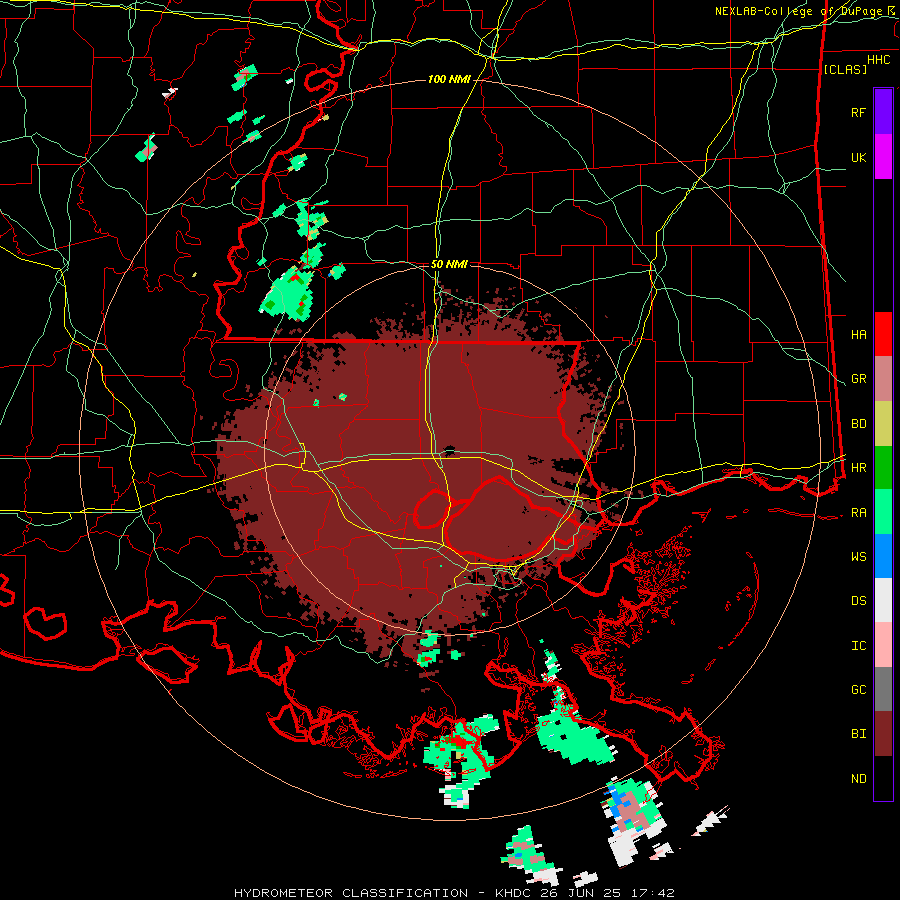Click the HR dark green legend swatch
Image resolution: width=900 pixels, height=900 pixels.
[x=883, y=468]
